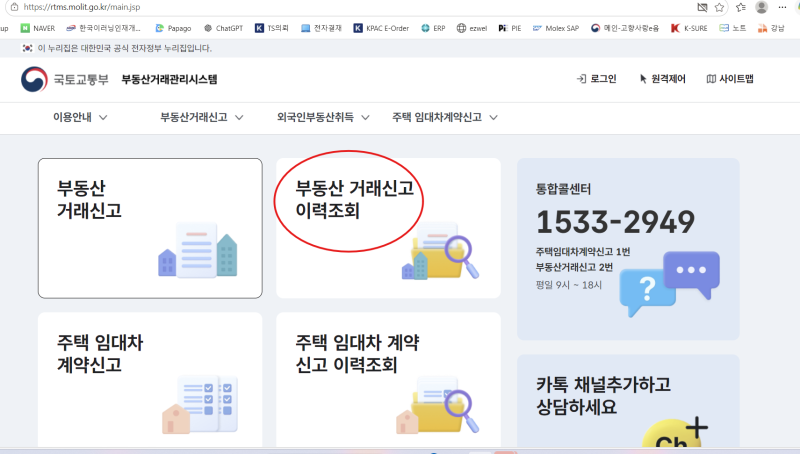Click the official e-government notice text
800x454 pixels.
point(124,48)
